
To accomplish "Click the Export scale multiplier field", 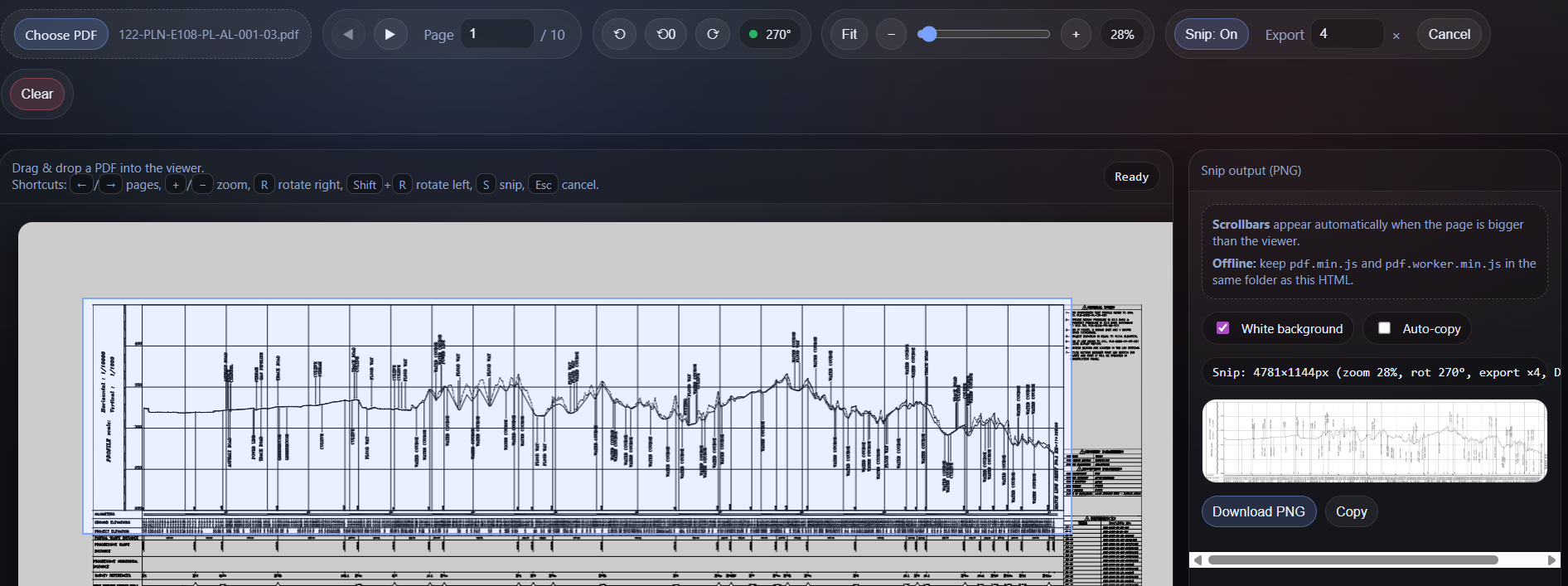I will click(x=1346, y=34).
